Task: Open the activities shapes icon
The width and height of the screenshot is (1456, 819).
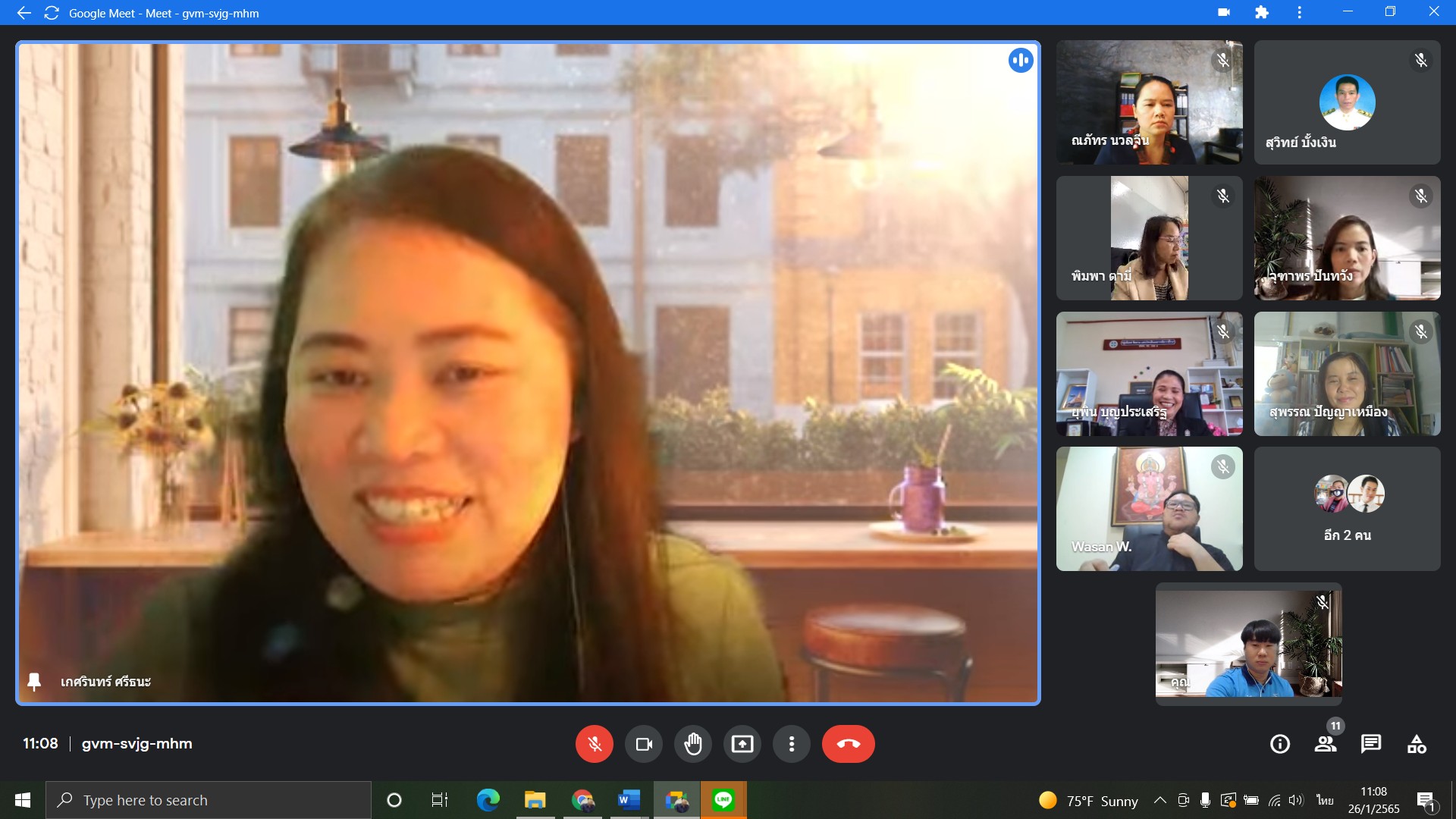Action: coord(1417,744)
